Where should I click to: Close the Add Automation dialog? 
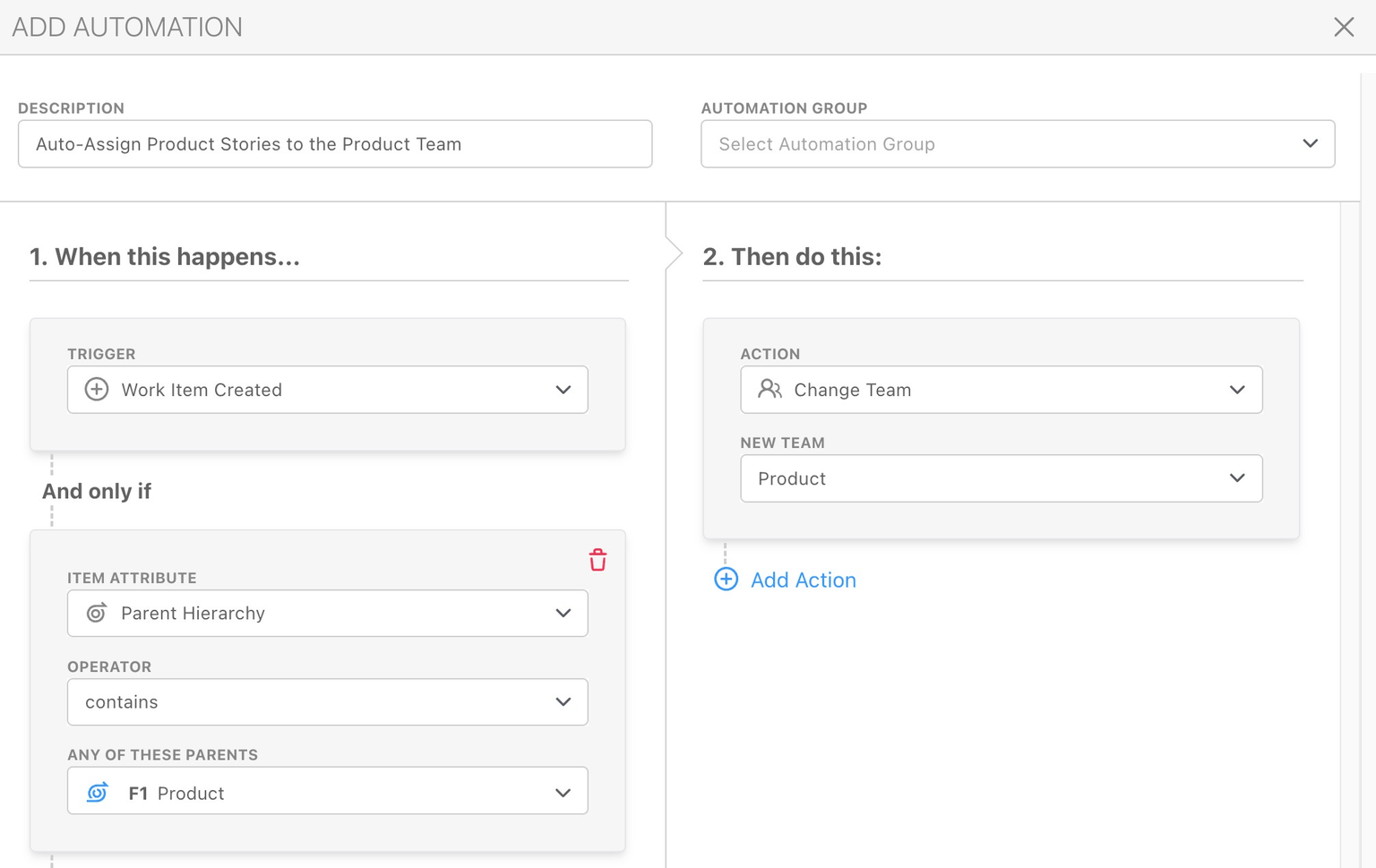click(x=1343, y=27)
